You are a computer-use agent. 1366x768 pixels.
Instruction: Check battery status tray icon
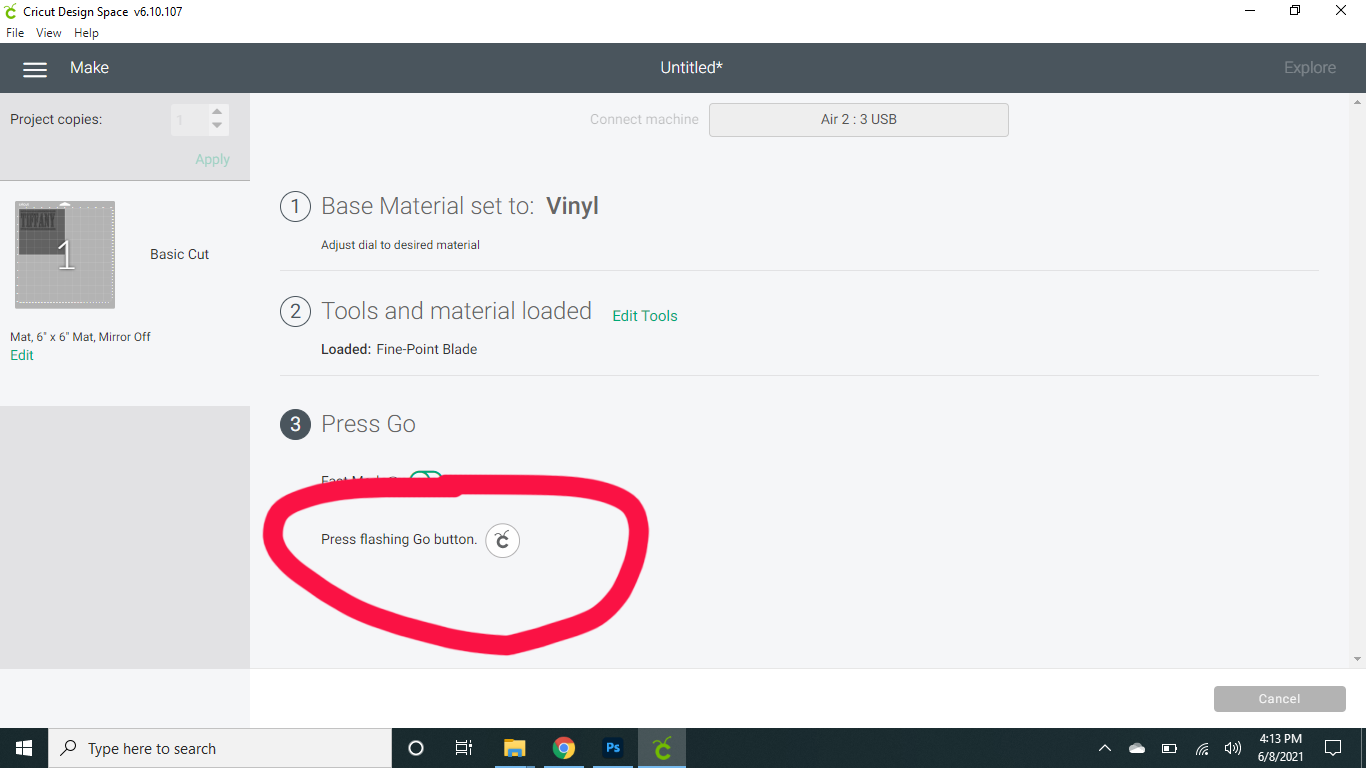point(1169,748)
